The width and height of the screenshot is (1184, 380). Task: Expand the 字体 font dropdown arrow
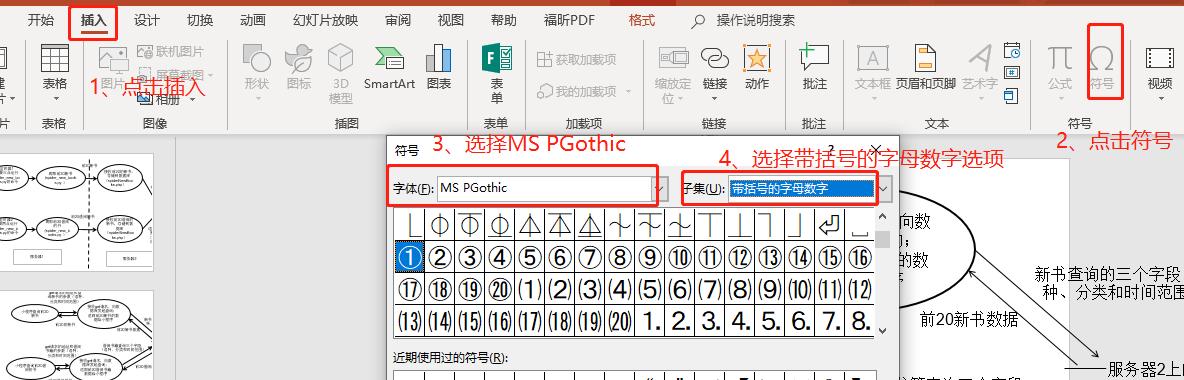pyautogui.click(x=660, y=188)
